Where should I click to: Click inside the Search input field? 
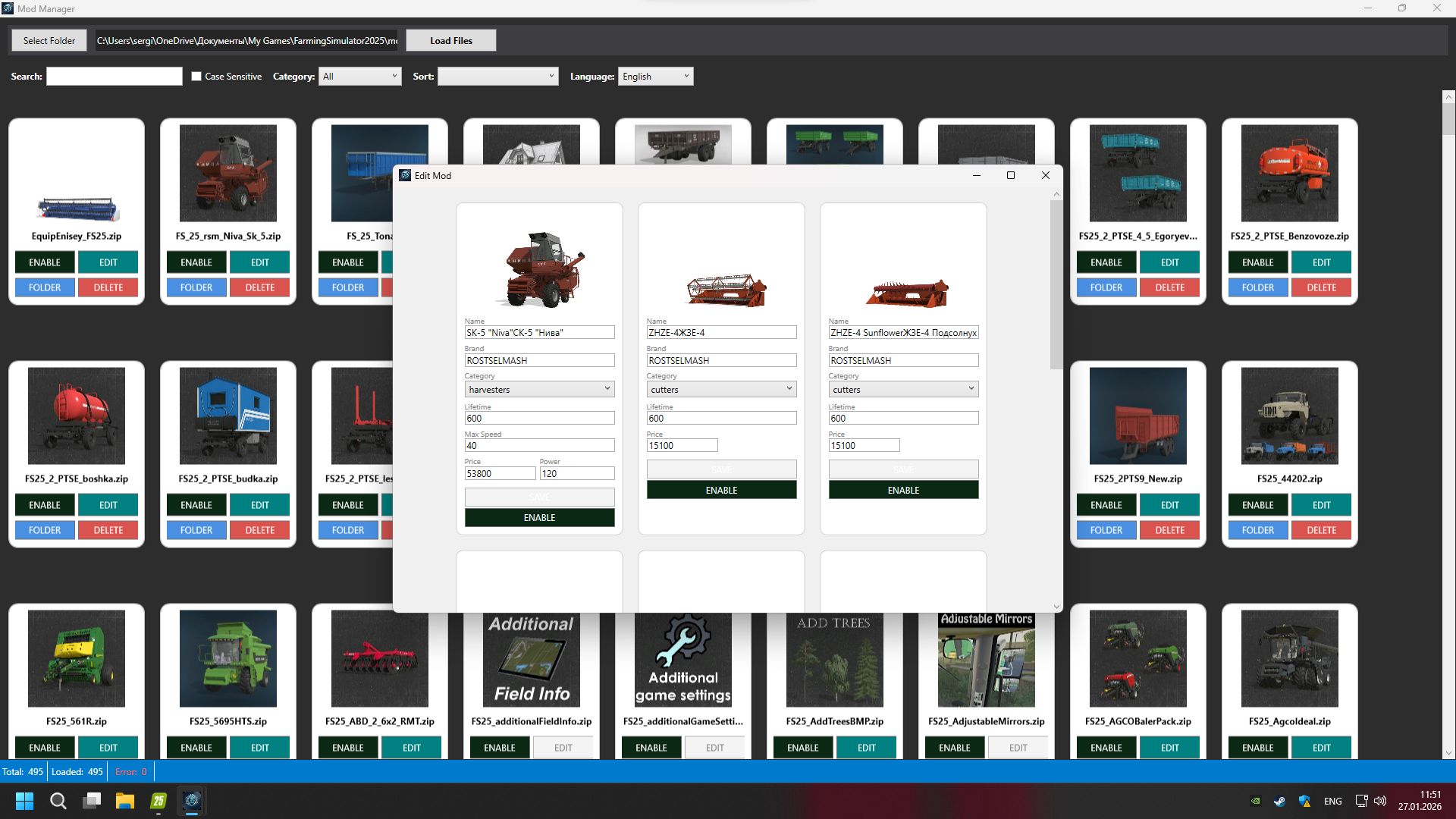114,76
